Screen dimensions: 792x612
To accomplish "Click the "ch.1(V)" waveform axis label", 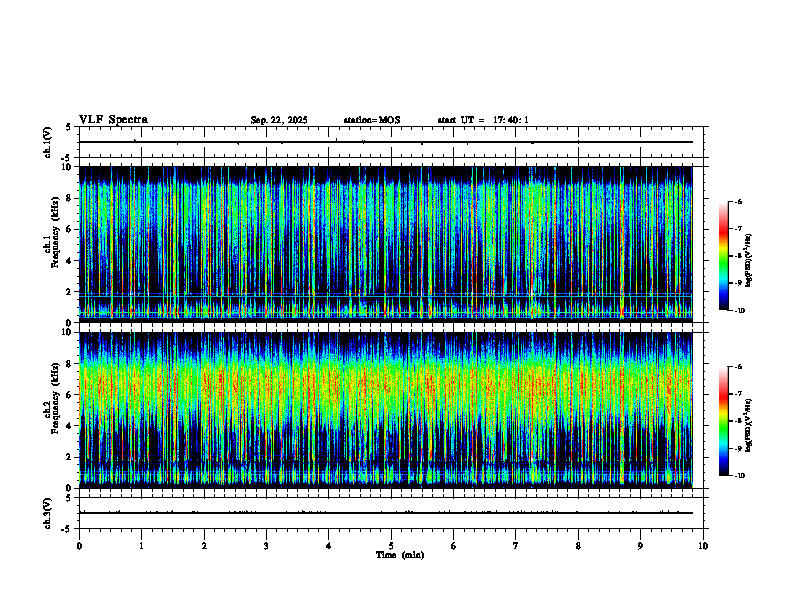I will [48, 142].
